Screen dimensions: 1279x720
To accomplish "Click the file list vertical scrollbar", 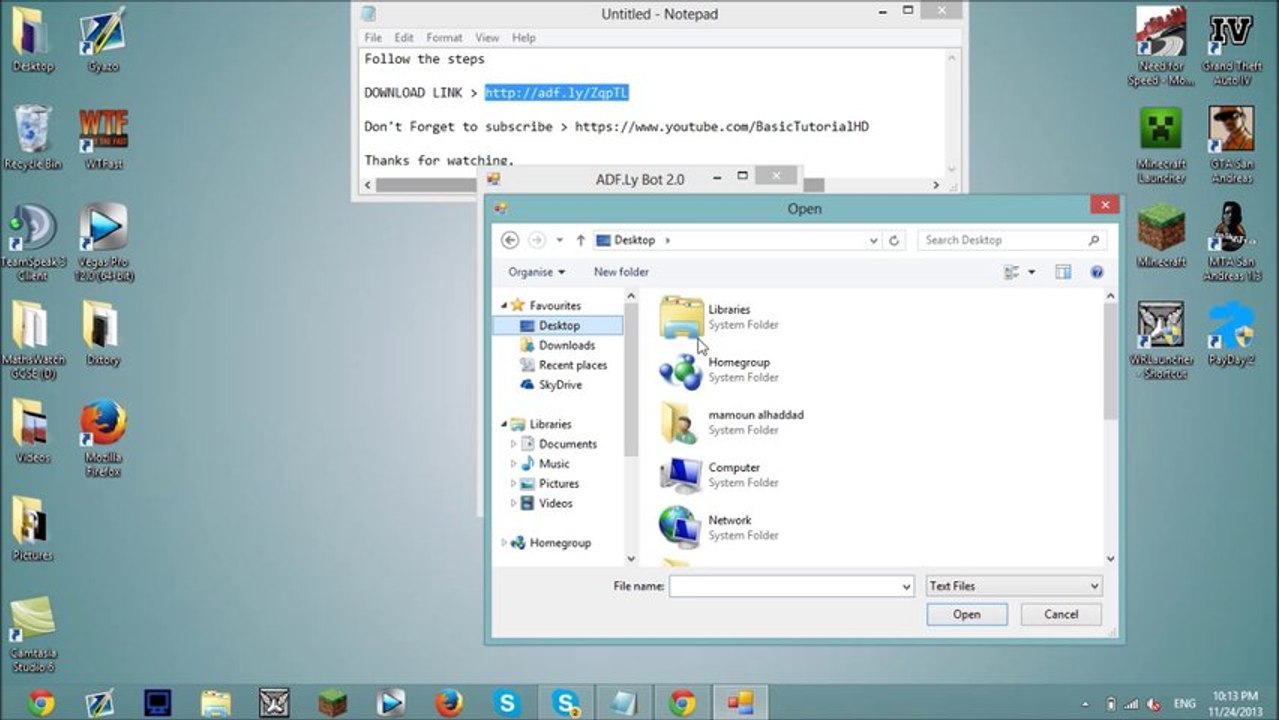I will [1110, 361].
